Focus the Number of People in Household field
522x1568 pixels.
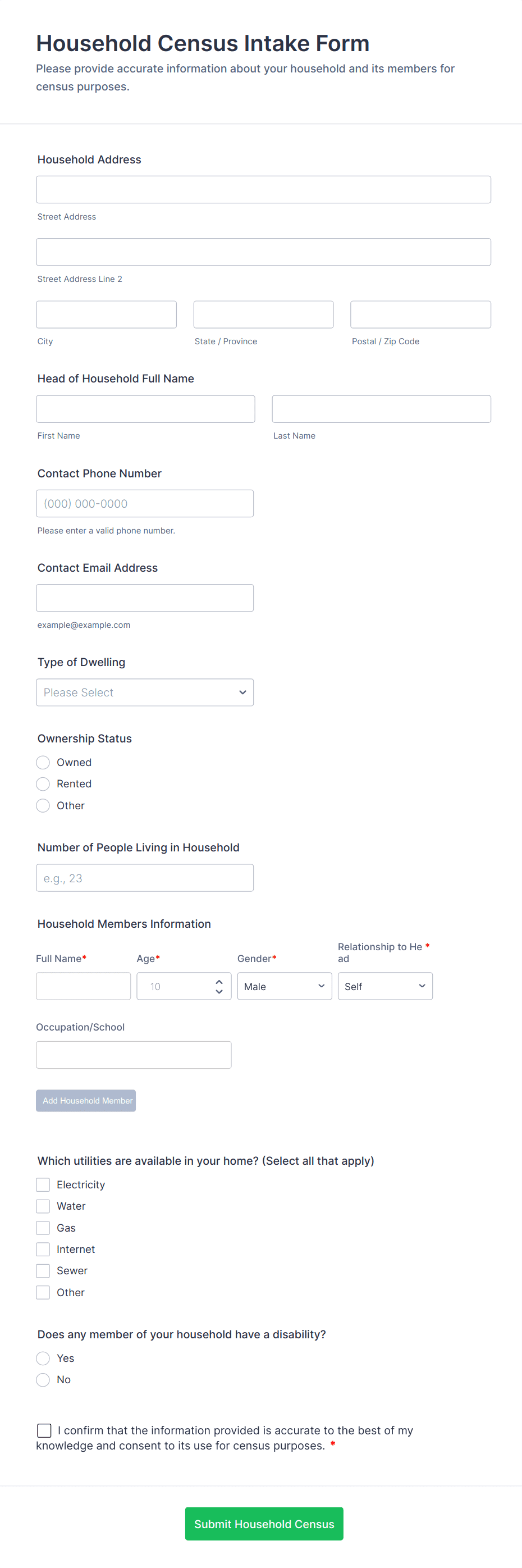pos(145,878)
